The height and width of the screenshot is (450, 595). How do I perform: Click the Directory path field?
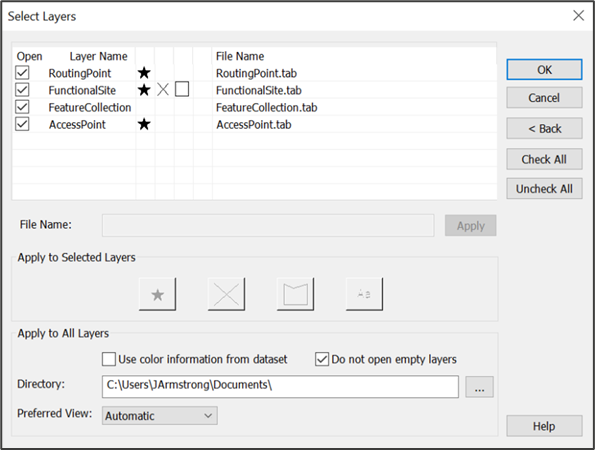tap(280, 387)
